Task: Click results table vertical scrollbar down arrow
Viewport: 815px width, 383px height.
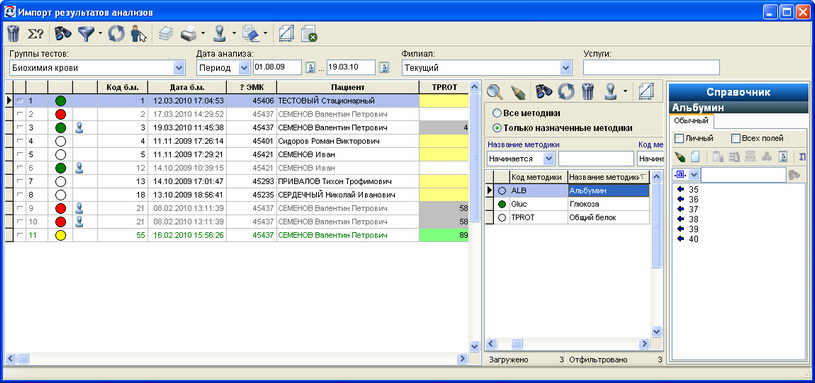Action: click(x=474, y=346)
